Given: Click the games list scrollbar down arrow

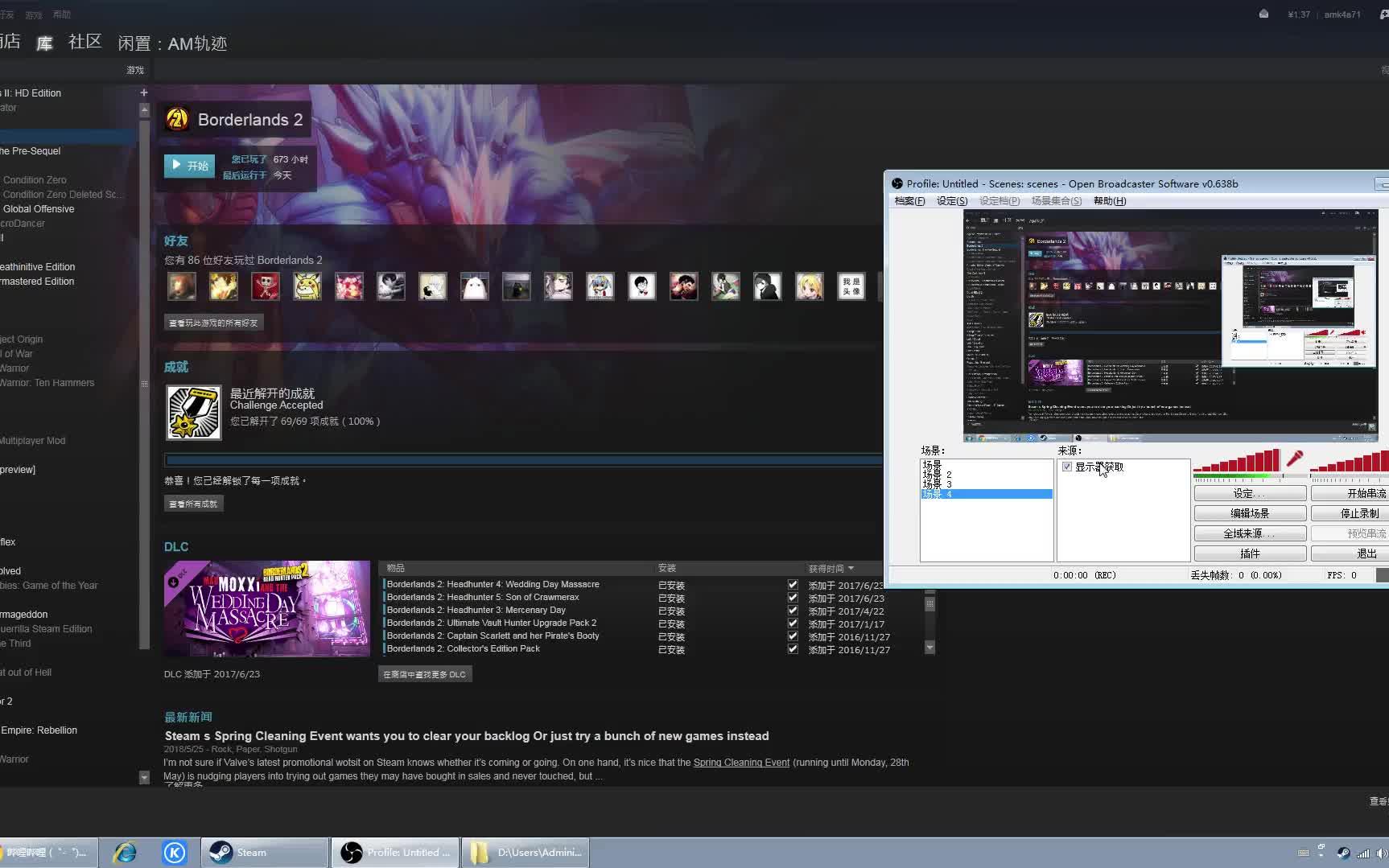Looking at the screenshot, I should coord(144,777).
